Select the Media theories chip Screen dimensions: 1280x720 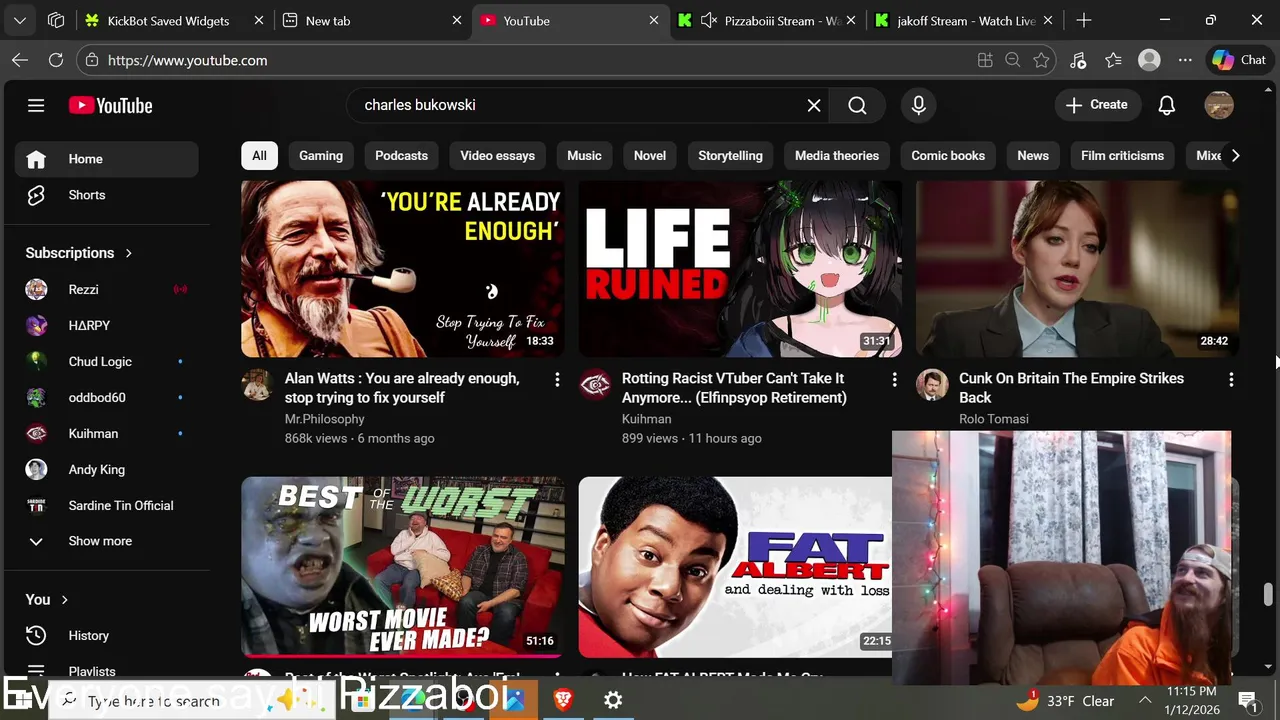pyautogui.click(x=837, y=156)
